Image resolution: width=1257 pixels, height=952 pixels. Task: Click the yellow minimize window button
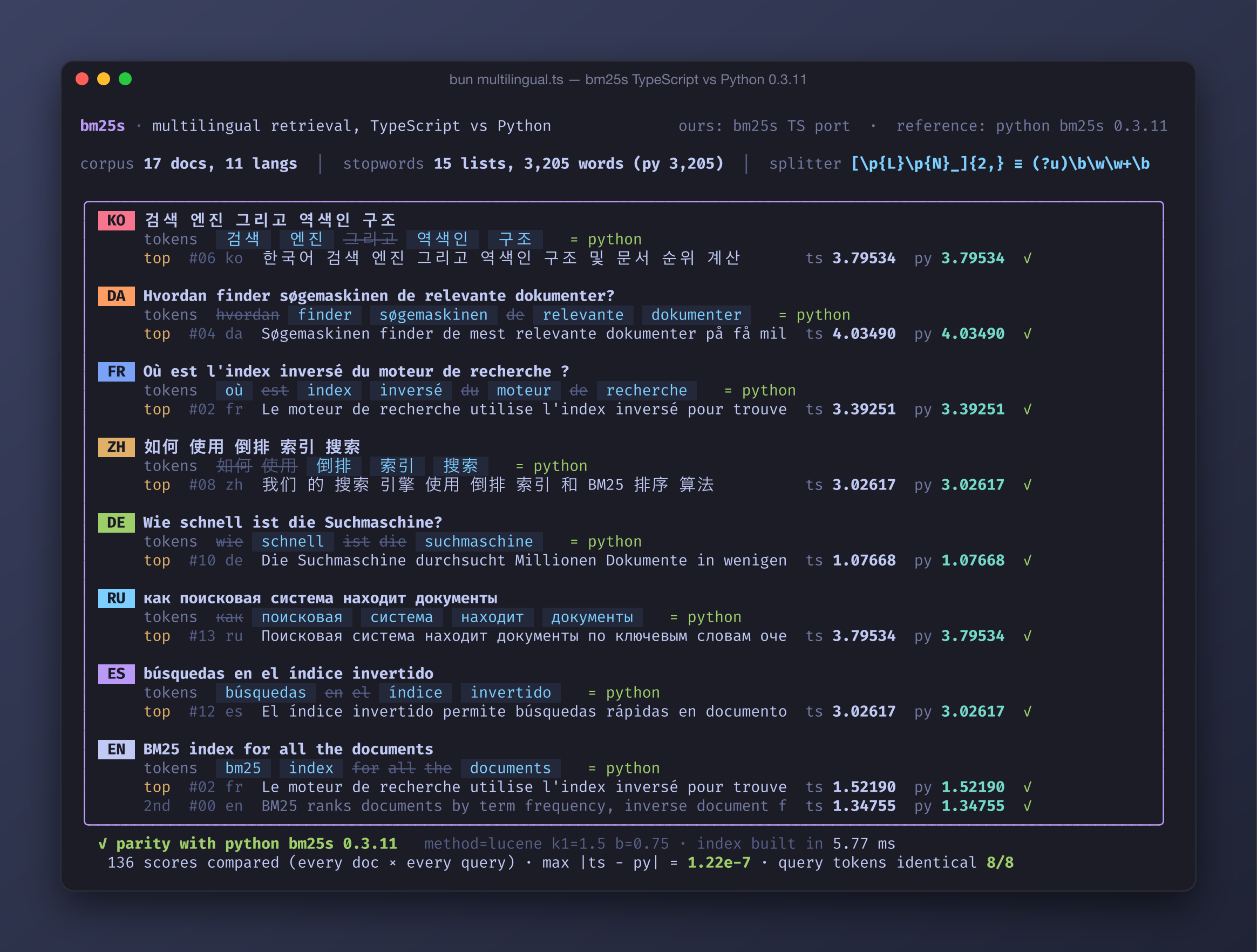point(104,79)
